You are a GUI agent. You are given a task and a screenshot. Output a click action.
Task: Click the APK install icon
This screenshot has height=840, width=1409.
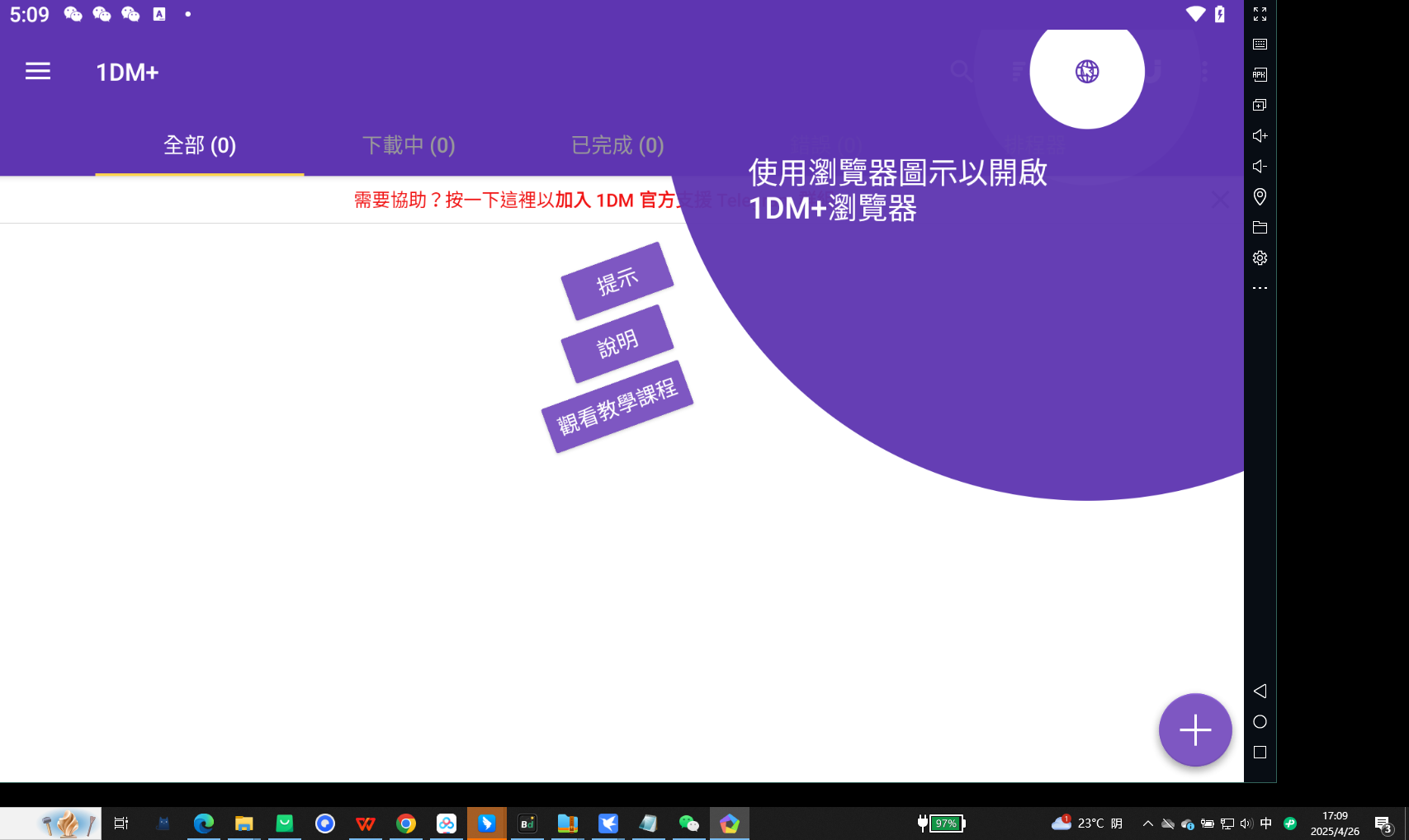[x=1260, y=75]
